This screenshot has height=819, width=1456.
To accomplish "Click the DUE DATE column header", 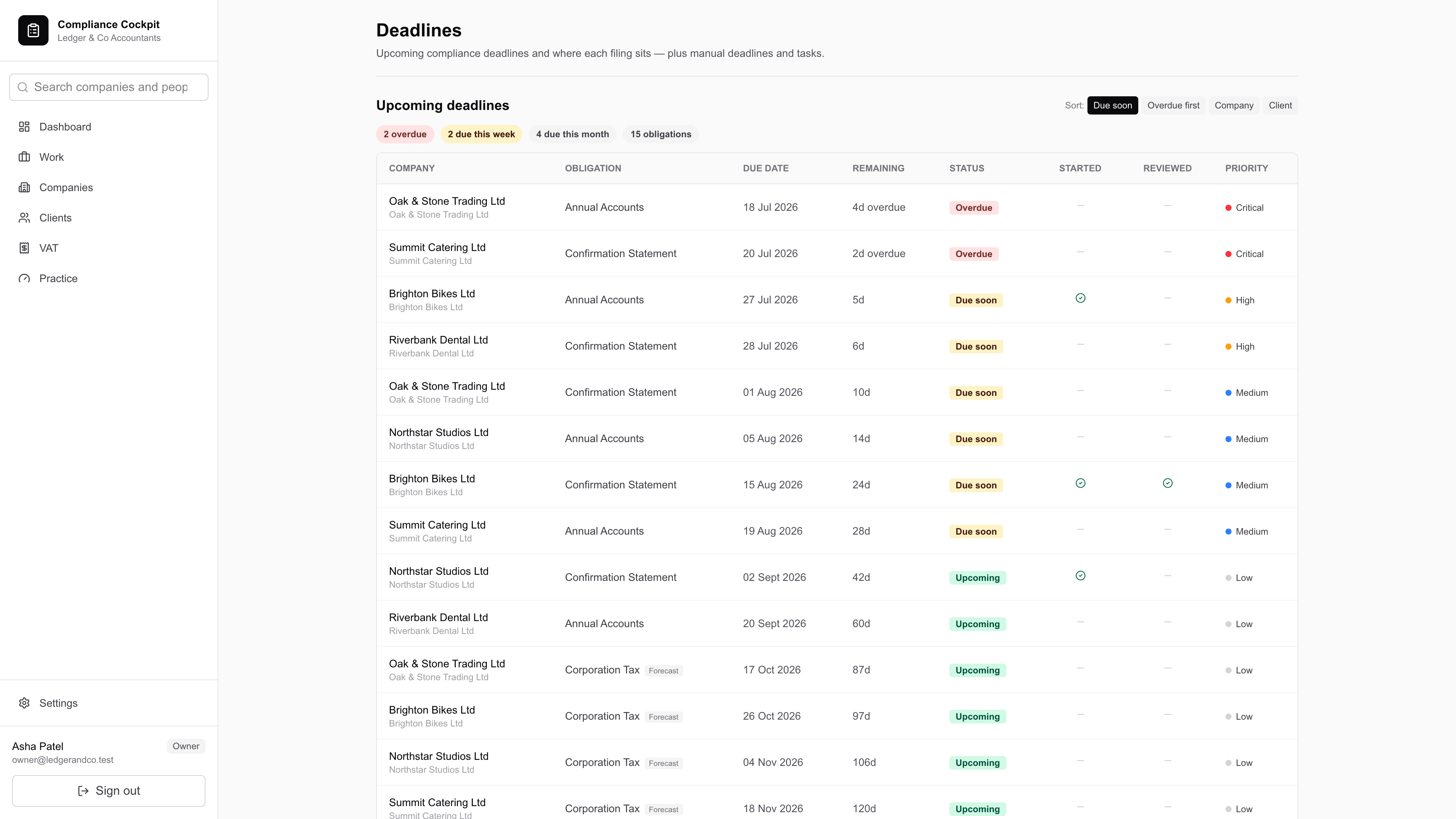I will tap(765, 168).
